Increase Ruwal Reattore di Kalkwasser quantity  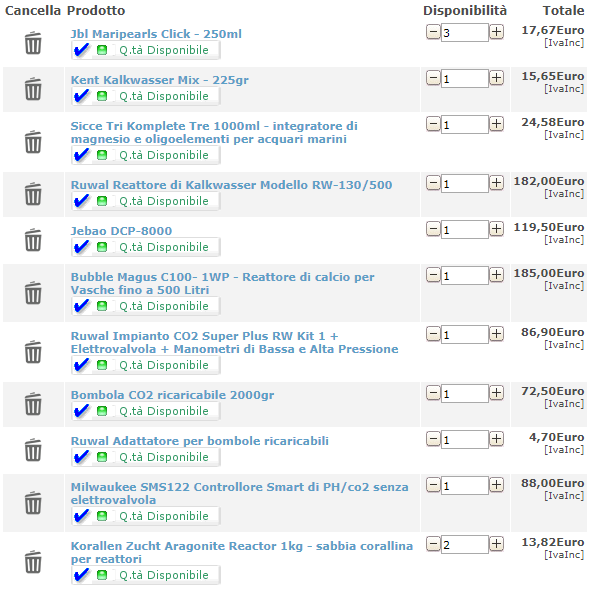point(496,183)
